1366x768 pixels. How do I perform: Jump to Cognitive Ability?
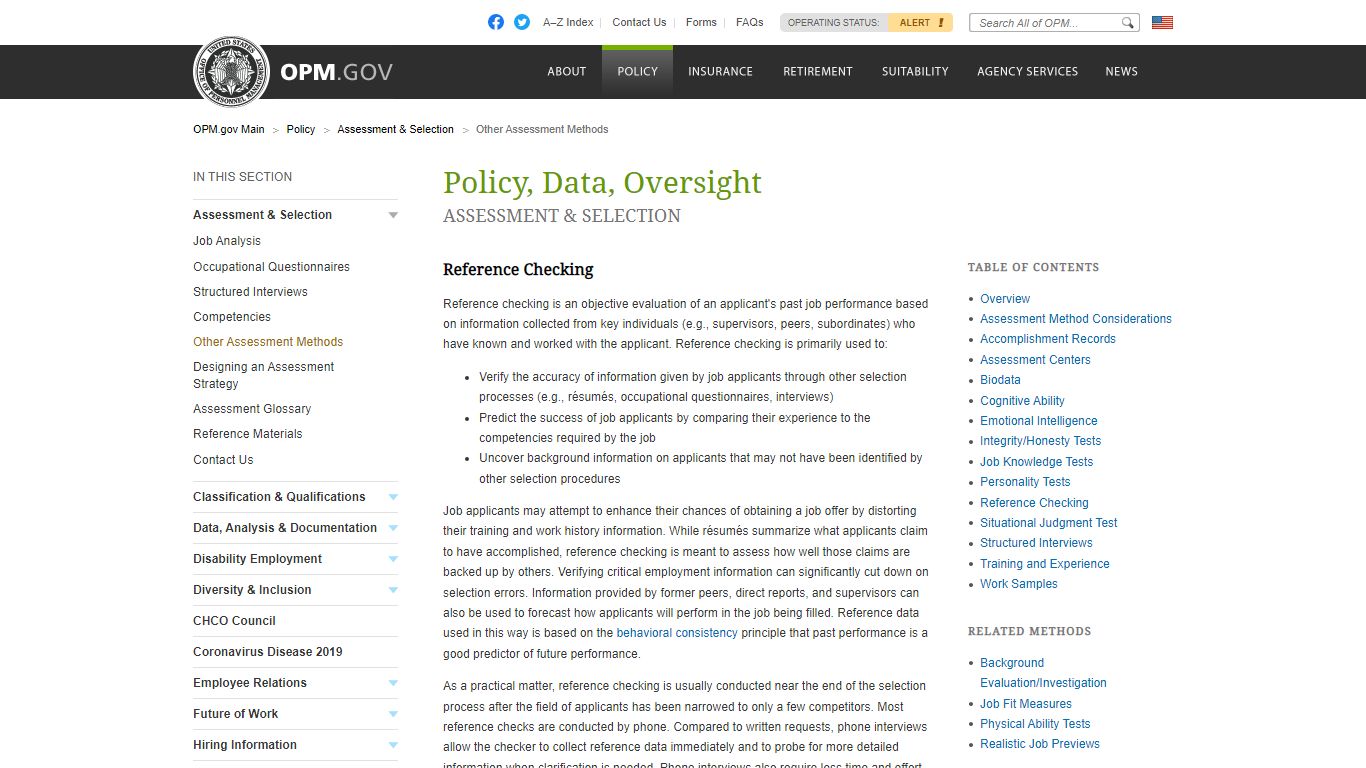point(1022,401)
